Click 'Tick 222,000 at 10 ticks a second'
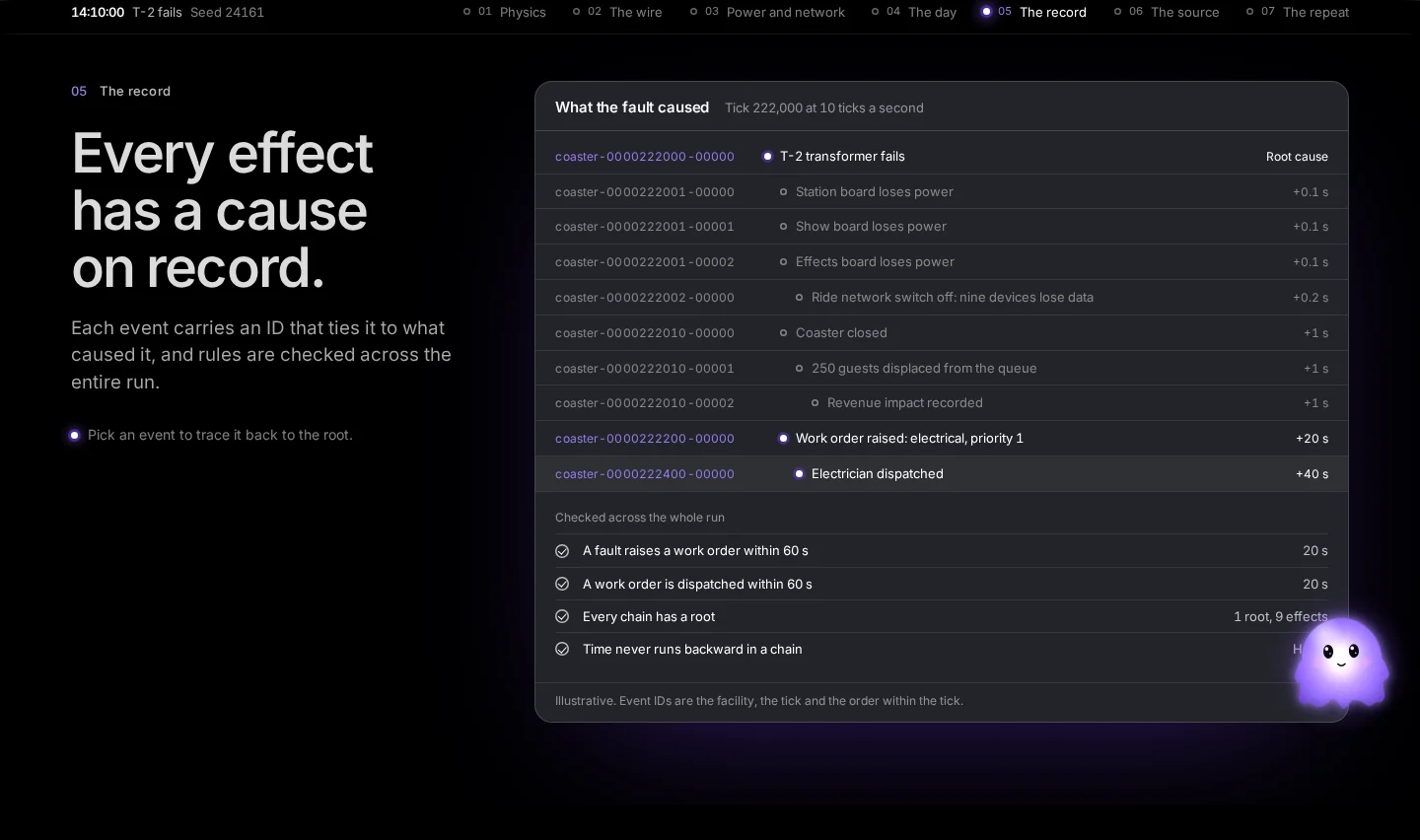 (x=824, y=107)
